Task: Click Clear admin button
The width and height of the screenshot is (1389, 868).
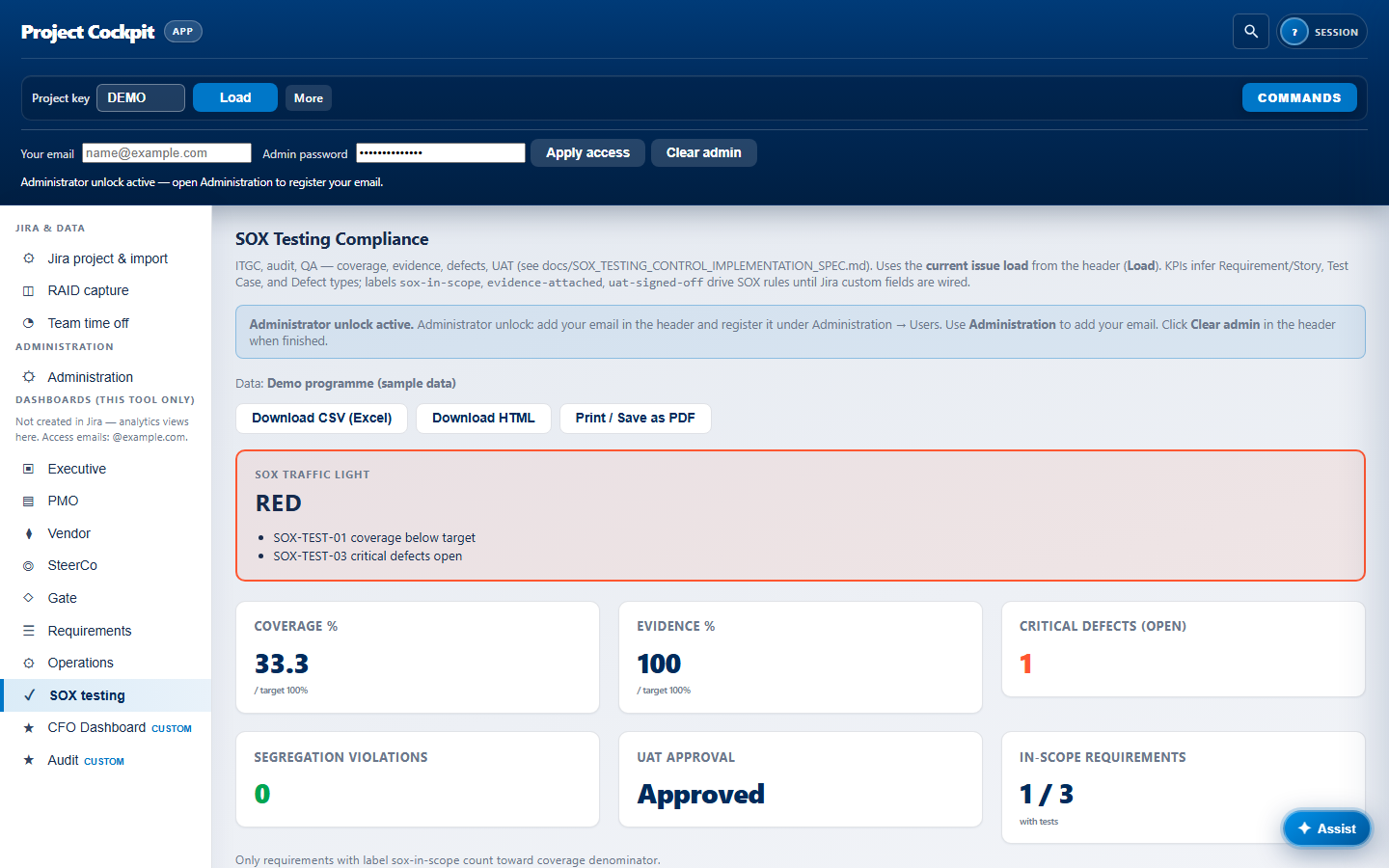Action: pyautogui.click(x=704, y=152)
